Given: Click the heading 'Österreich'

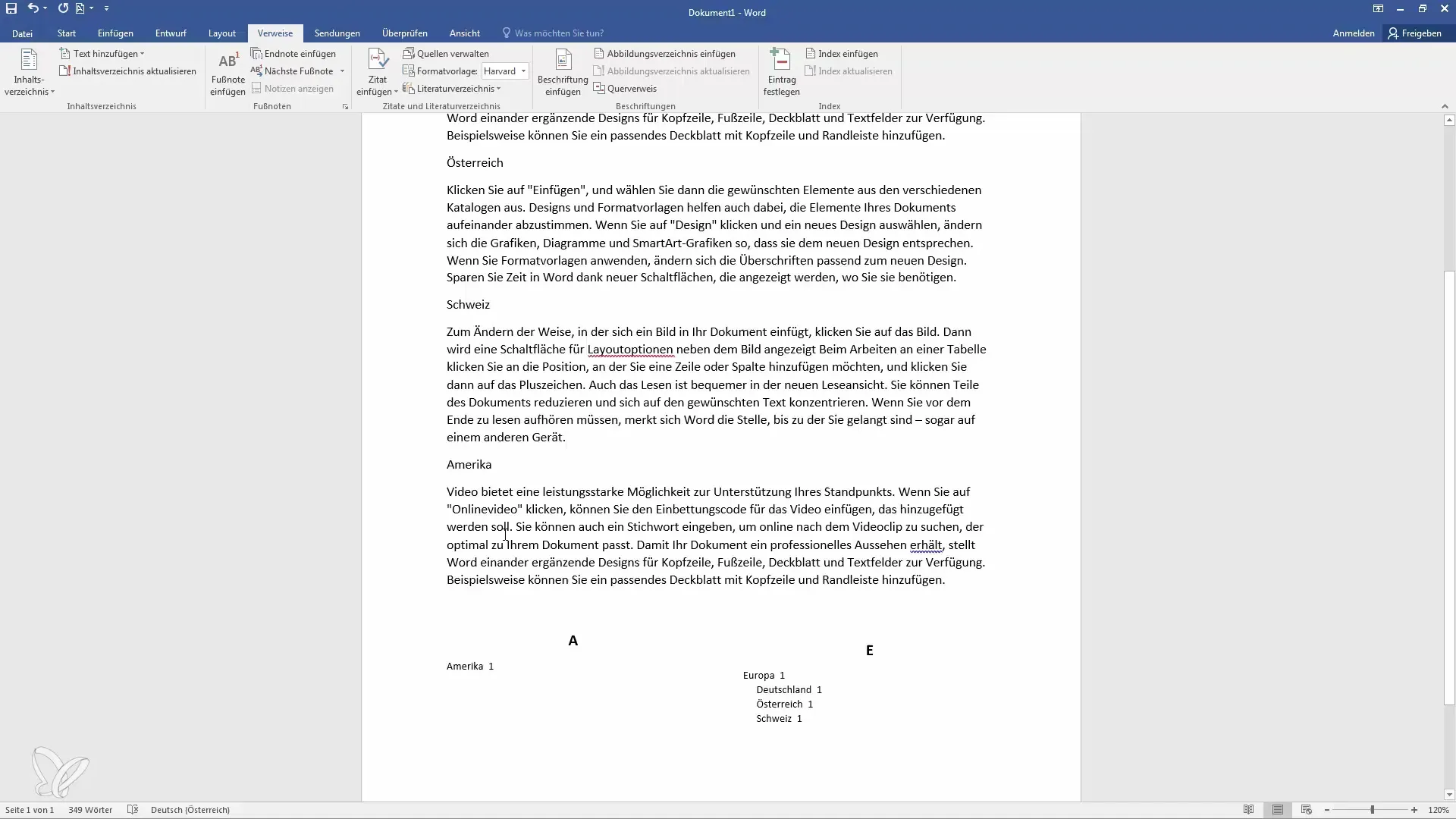Looking at the screenshot, I should [475, 162].
